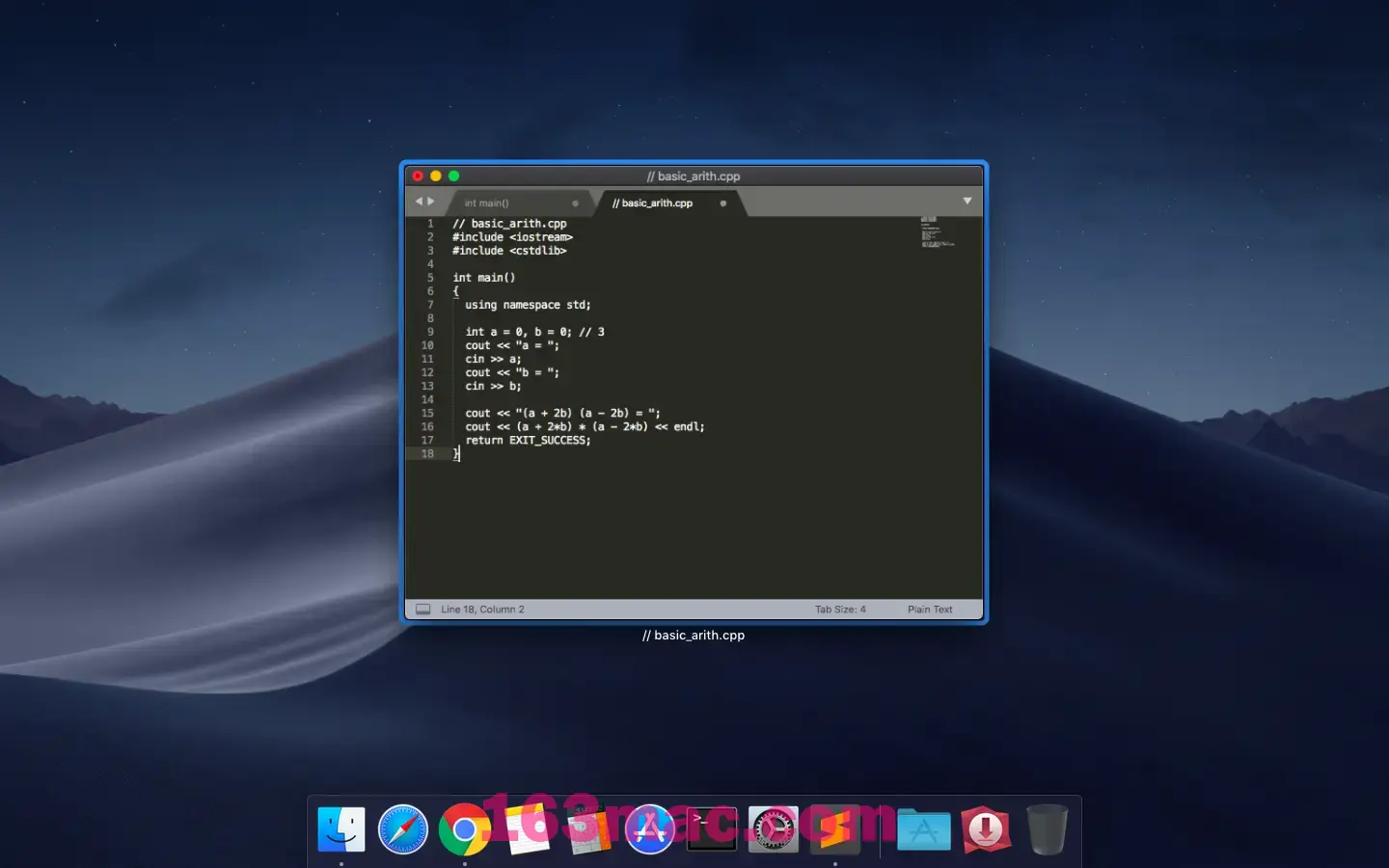Click line number 16 in the gutter
1389x868 pixels.
click(427, 426)
